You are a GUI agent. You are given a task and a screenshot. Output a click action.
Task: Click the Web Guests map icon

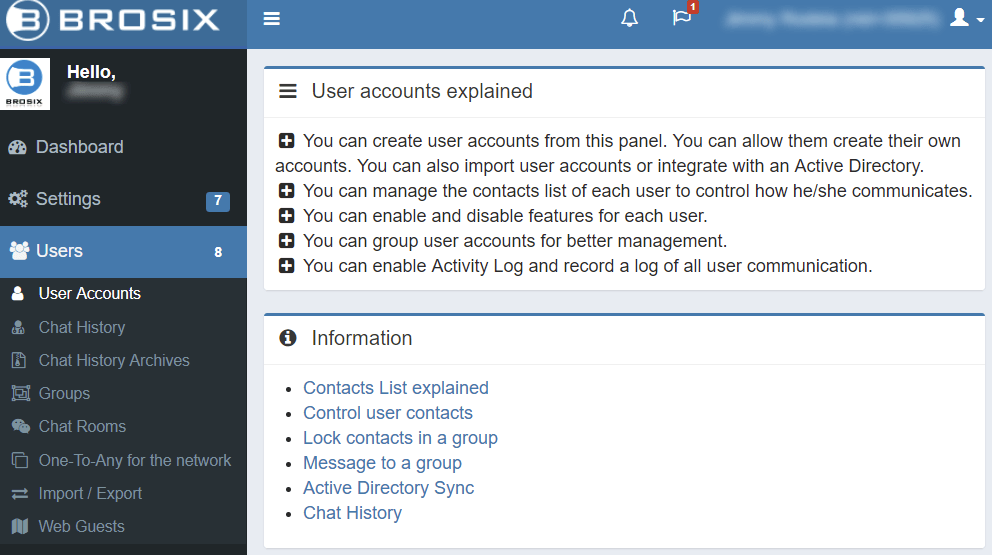pos(20,526)
